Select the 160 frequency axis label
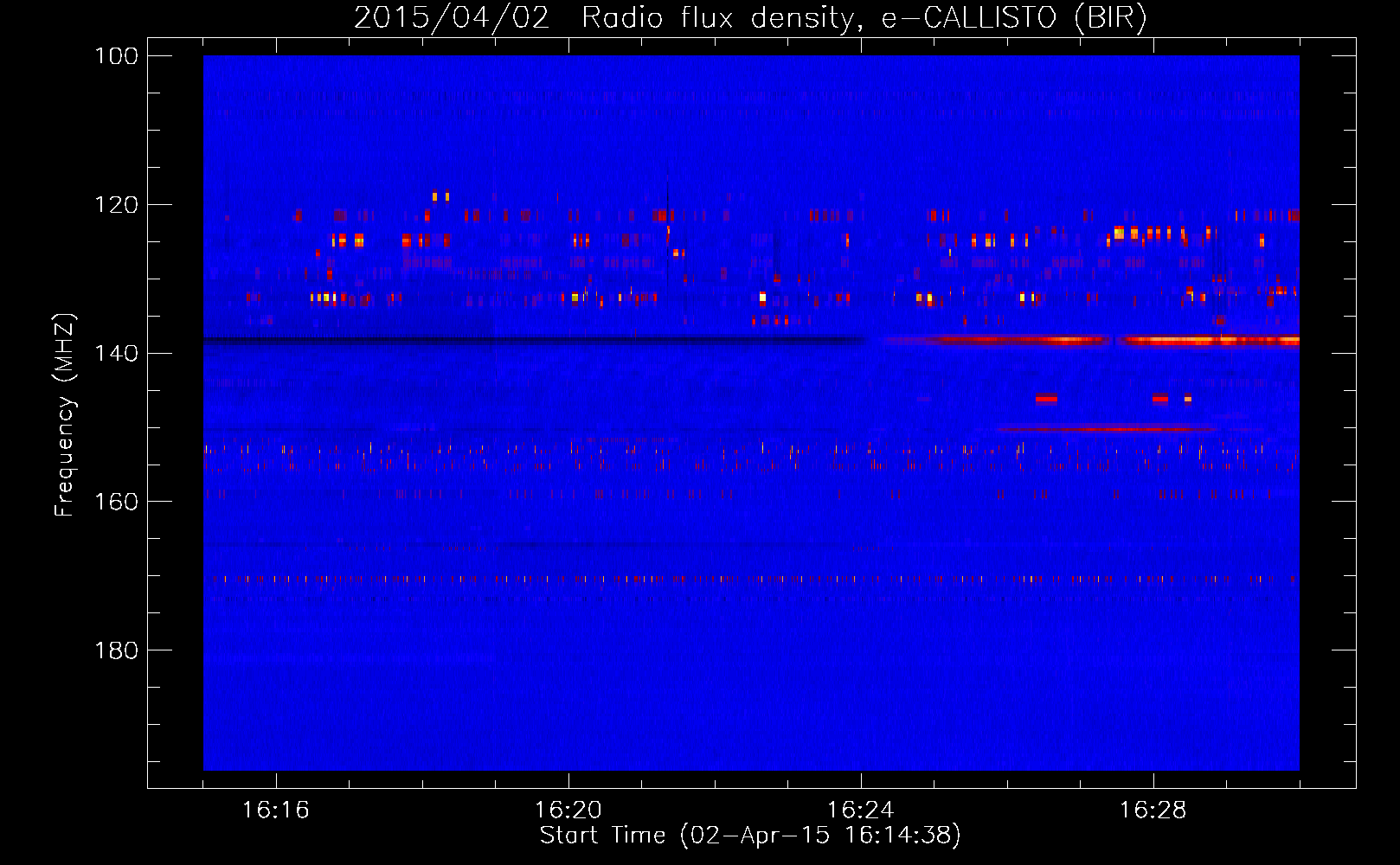The image size is (1400, 865). point(116,502)
